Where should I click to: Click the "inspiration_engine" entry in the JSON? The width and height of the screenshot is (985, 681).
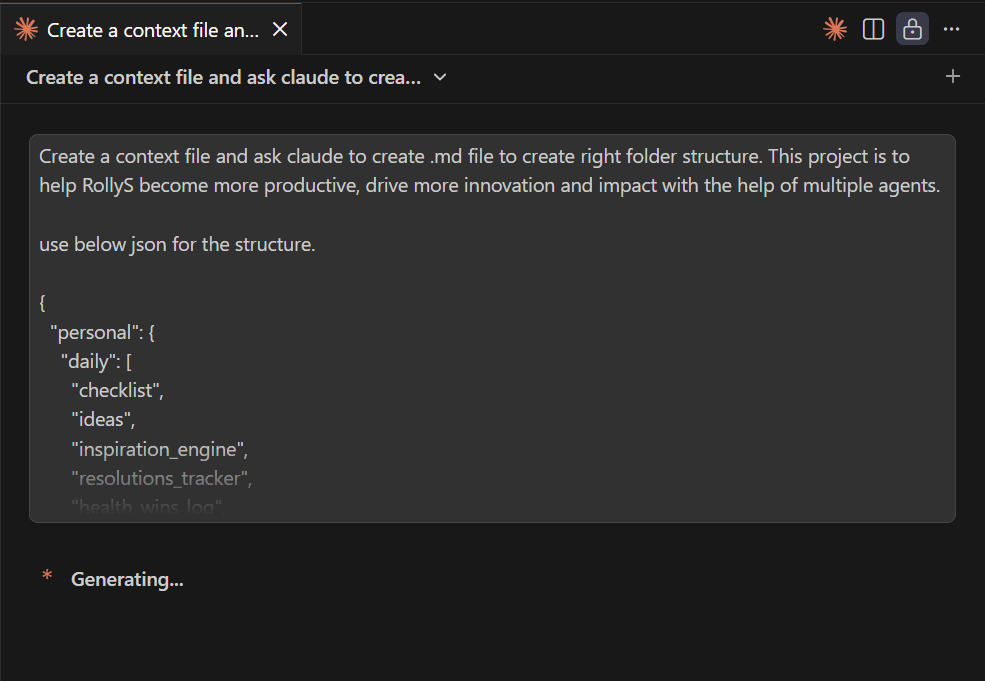click(158, 449)
